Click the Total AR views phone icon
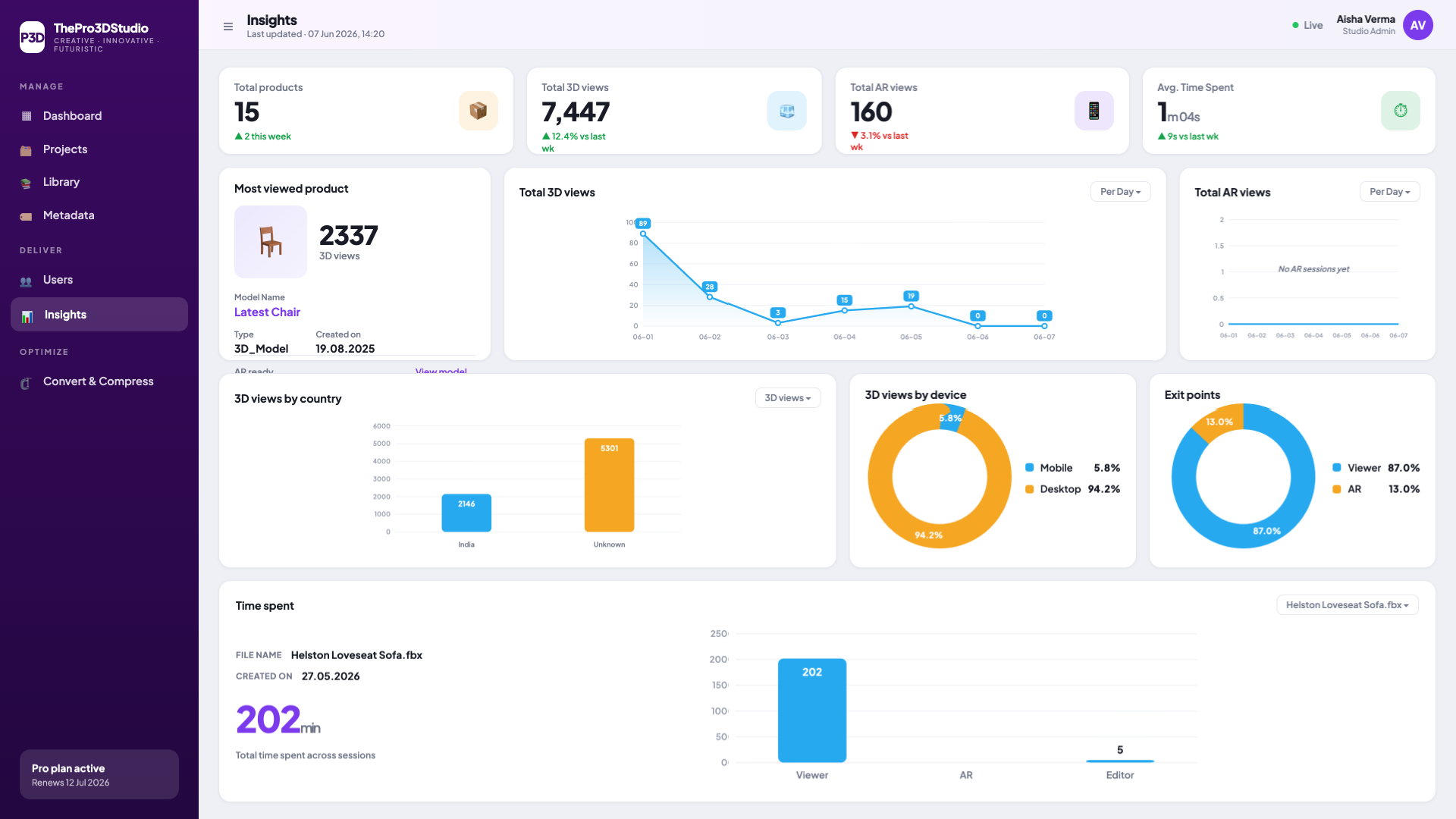 coord(1094,111)
